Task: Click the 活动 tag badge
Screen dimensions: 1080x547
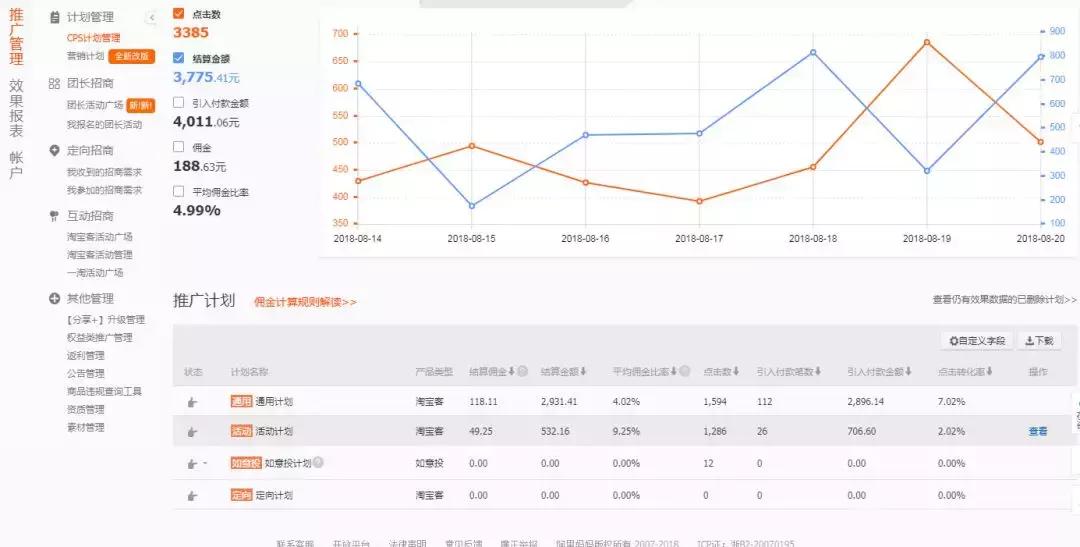Action: pyautogui.click(x=241, y=431)
